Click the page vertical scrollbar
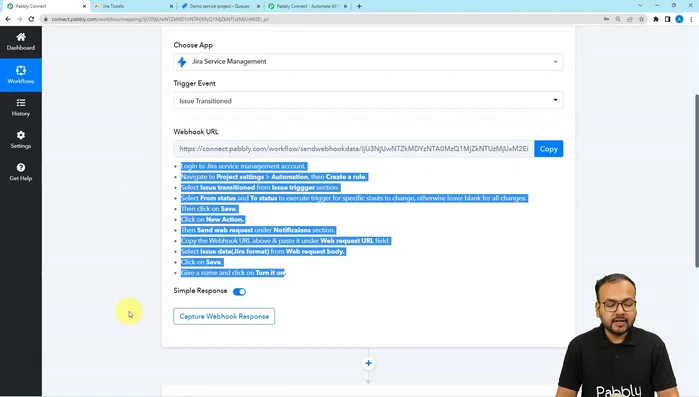699x397 pixels. click(x=696, y=181)
